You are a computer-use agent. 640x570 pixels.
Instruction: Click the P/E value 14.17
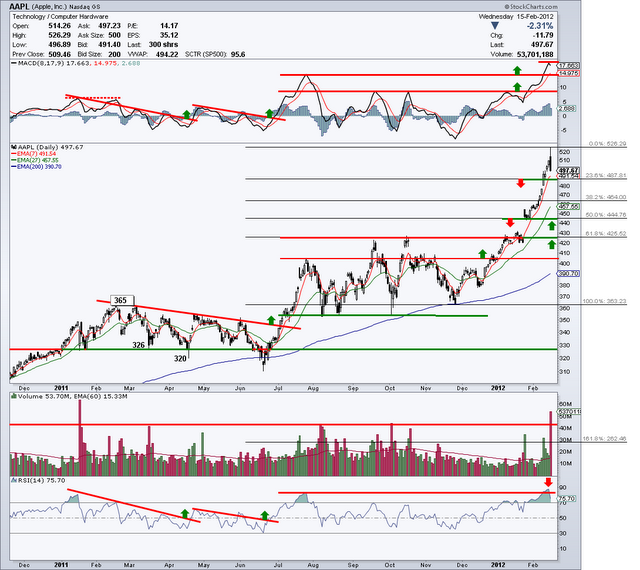pyautogui.click(x=169, y=26)
